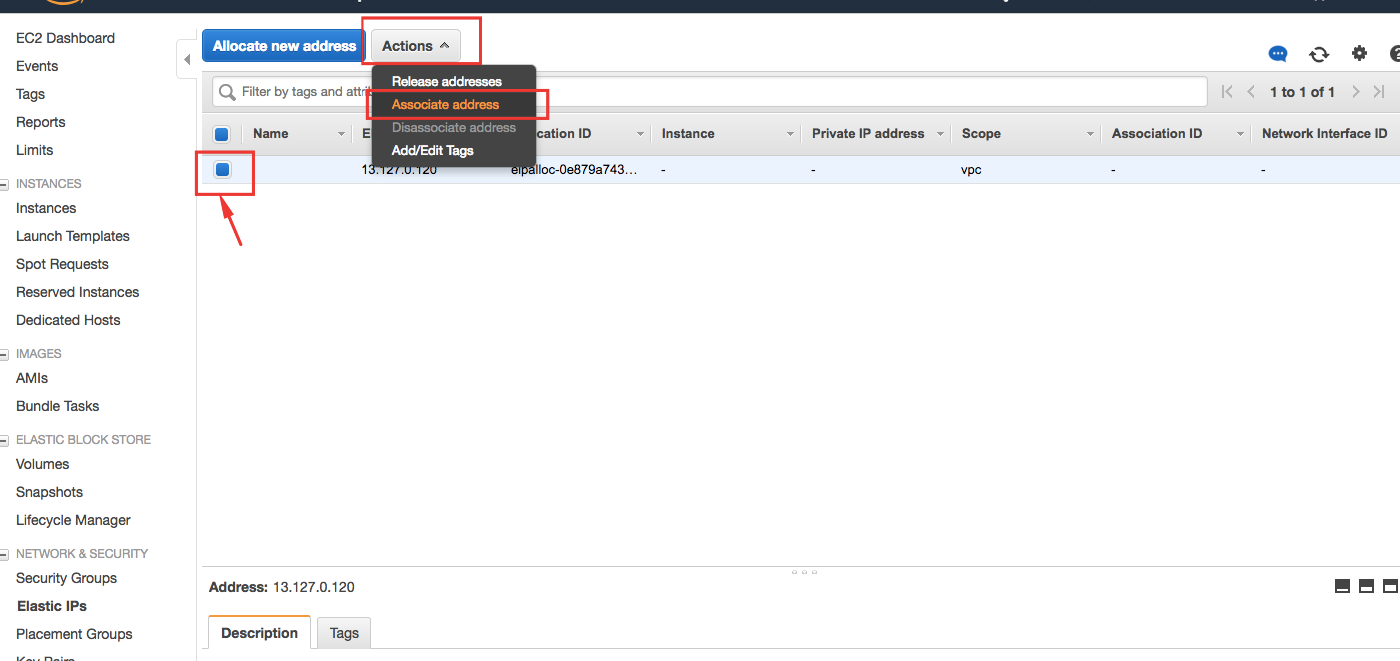This screenshot has height=661, width=1400.
Task: Open Security Groups in the sidebar
Action: 66,578
